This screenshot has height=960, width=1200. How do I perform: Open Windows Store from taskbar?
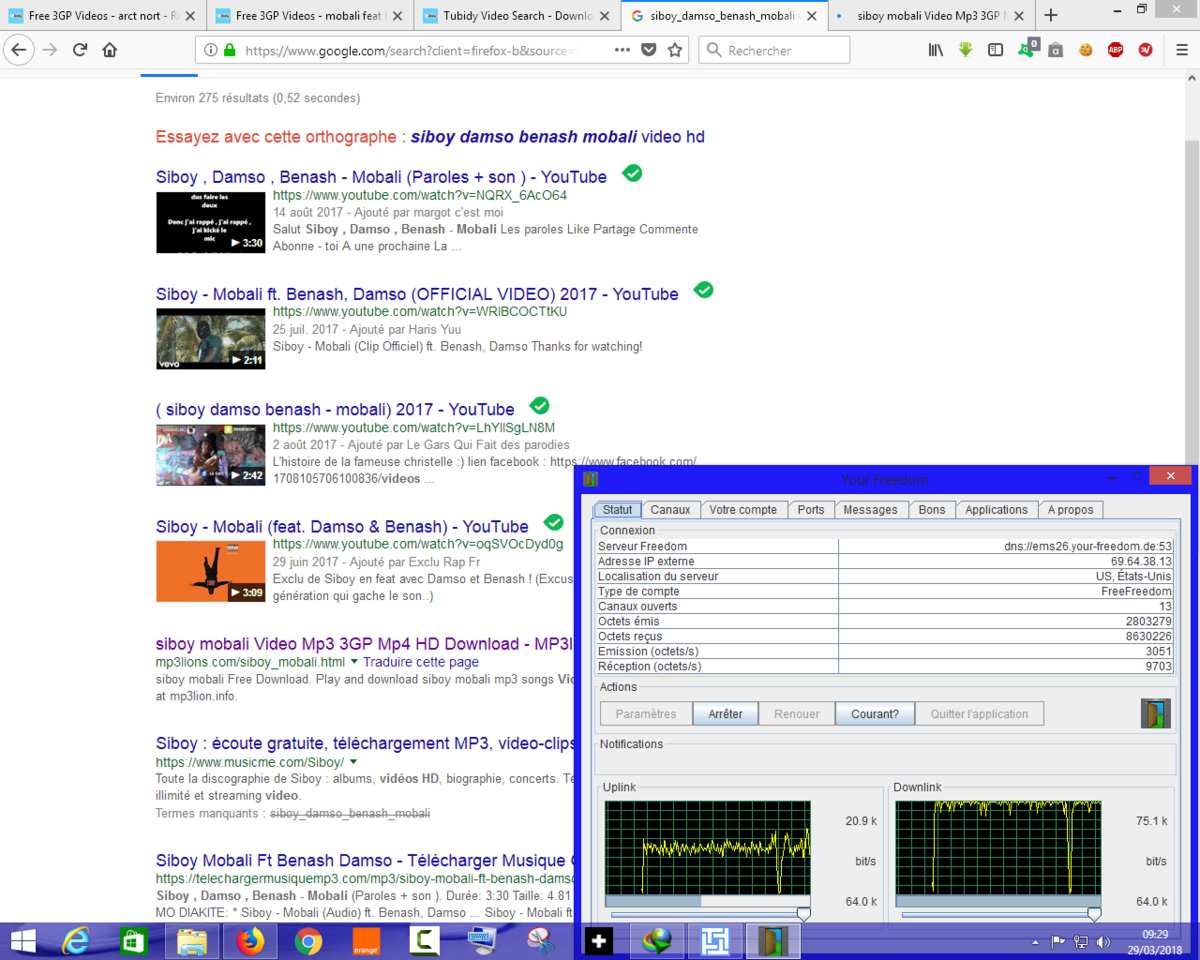pyautogui.click(x=133, y=940)
